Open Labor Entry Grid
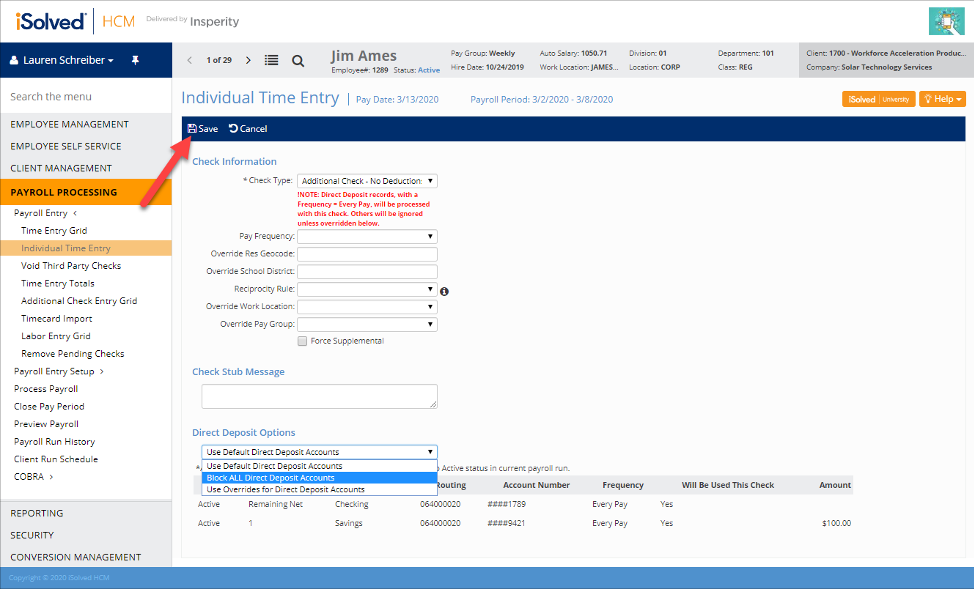The width and height of the screenshot is (974, 589). coord(56,336)
